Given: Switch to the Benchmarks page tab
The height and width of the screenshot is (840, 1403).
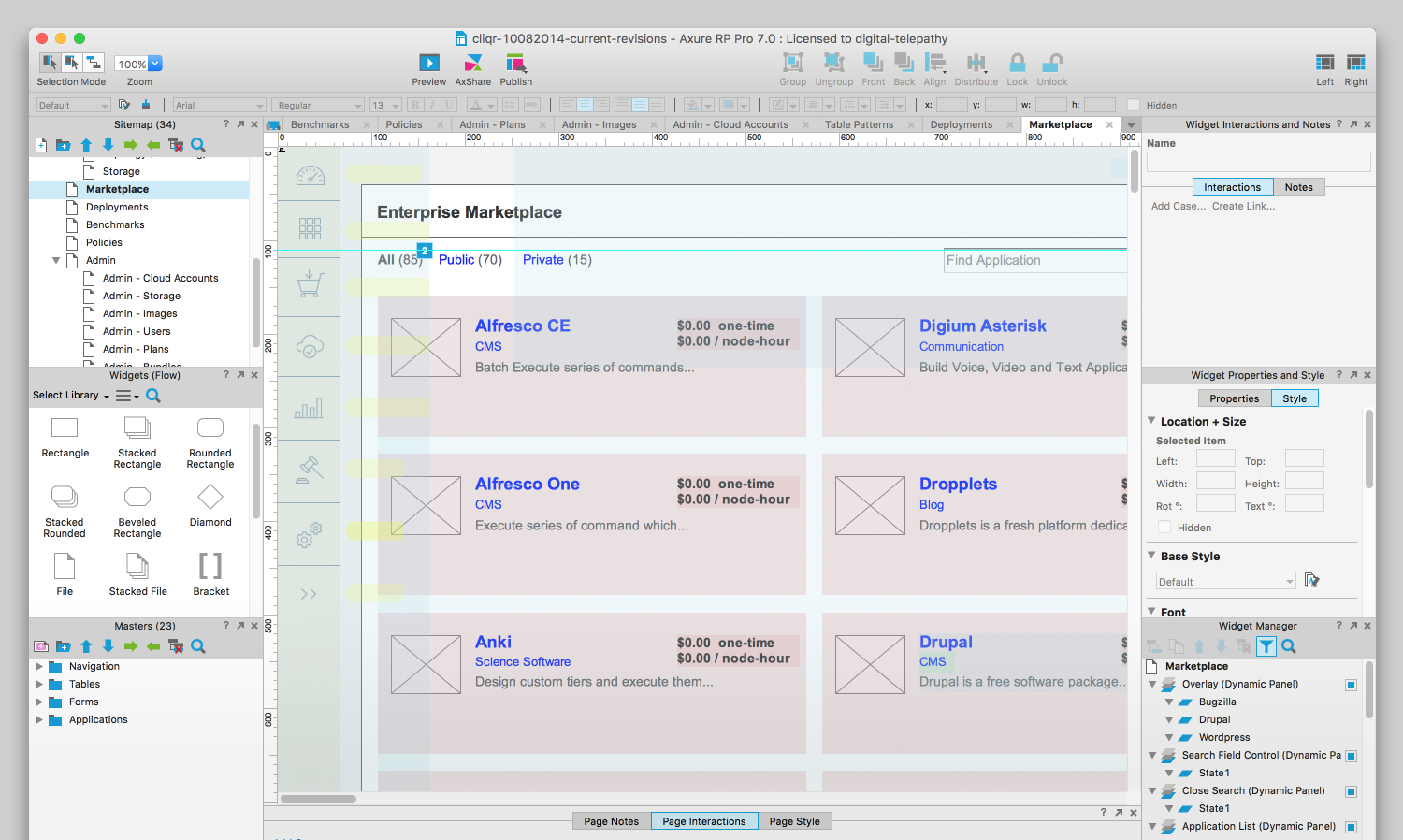Looking at the screenshot, I should click(x=320, y=124).
